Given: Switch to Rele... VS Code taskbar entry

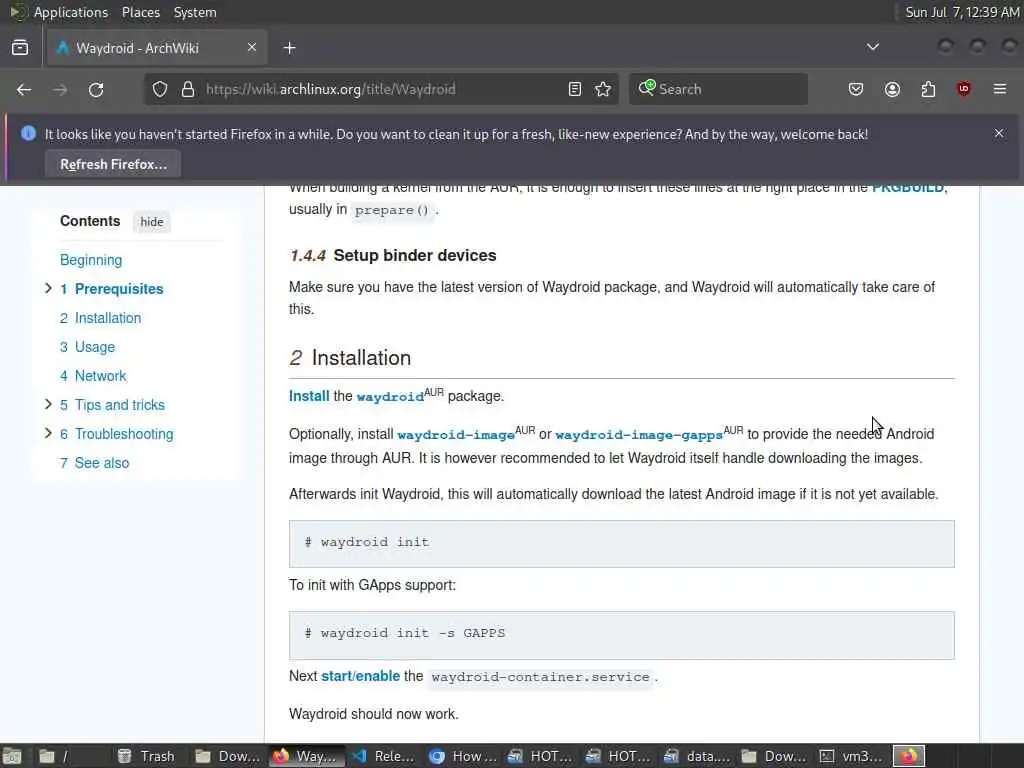Looking at the screenshot, I should pyautogui.click(x=383, y=756).
